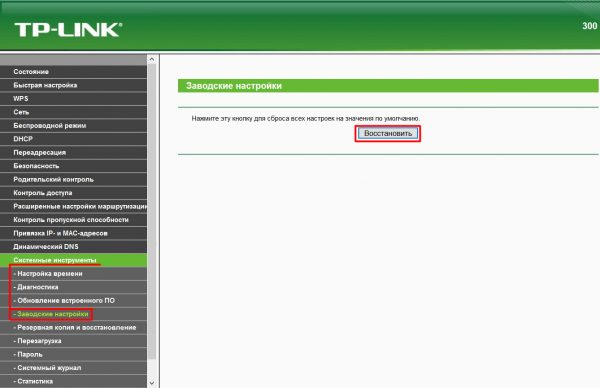Screen dimensions: 600x388
Task: Select Диагностика submenu item
Action: click(x=73, y=287)
